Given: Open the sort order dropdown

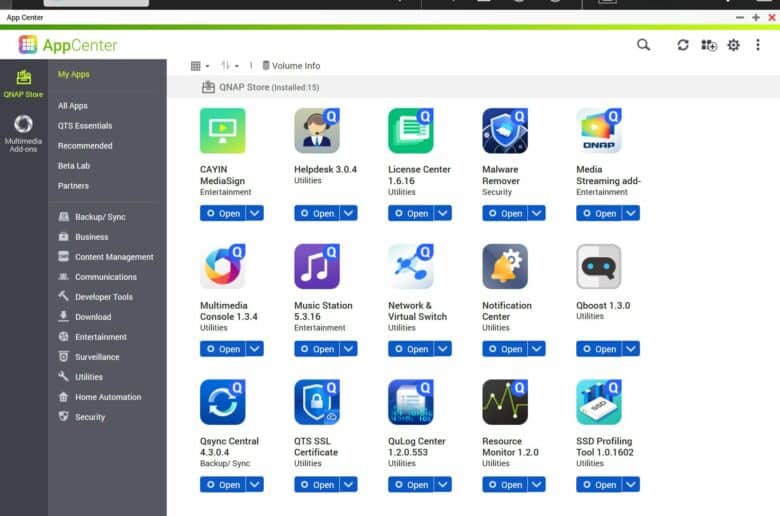Looking at the screenshot, I should tap(230, 66).
